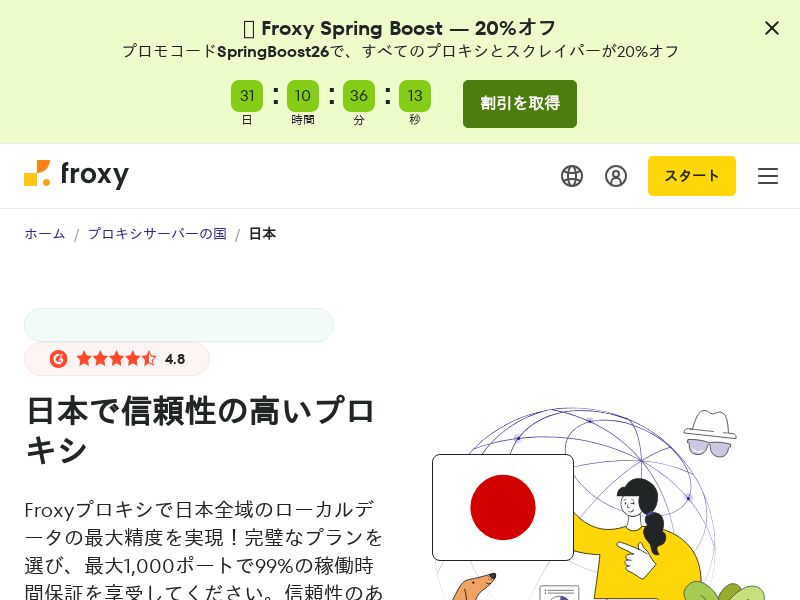The height and width of the screenshot is (600, 800).
Task: Click the days countdown tile
Action: [247, 95]
